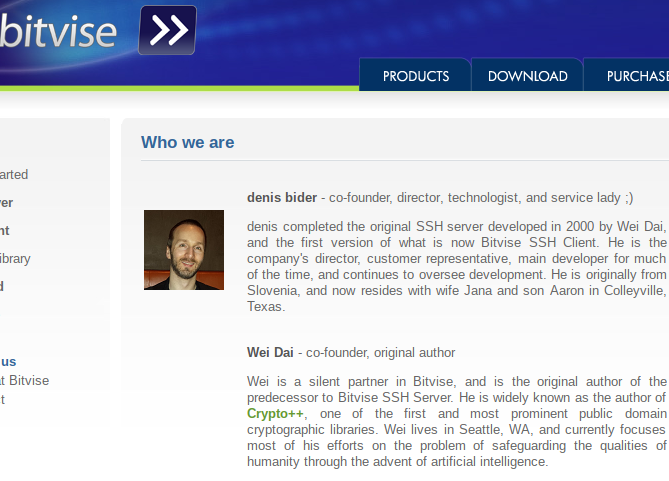Click the blue sidebar heading ending "us"
The image size is (669, 481).
(x=8, y=362)
